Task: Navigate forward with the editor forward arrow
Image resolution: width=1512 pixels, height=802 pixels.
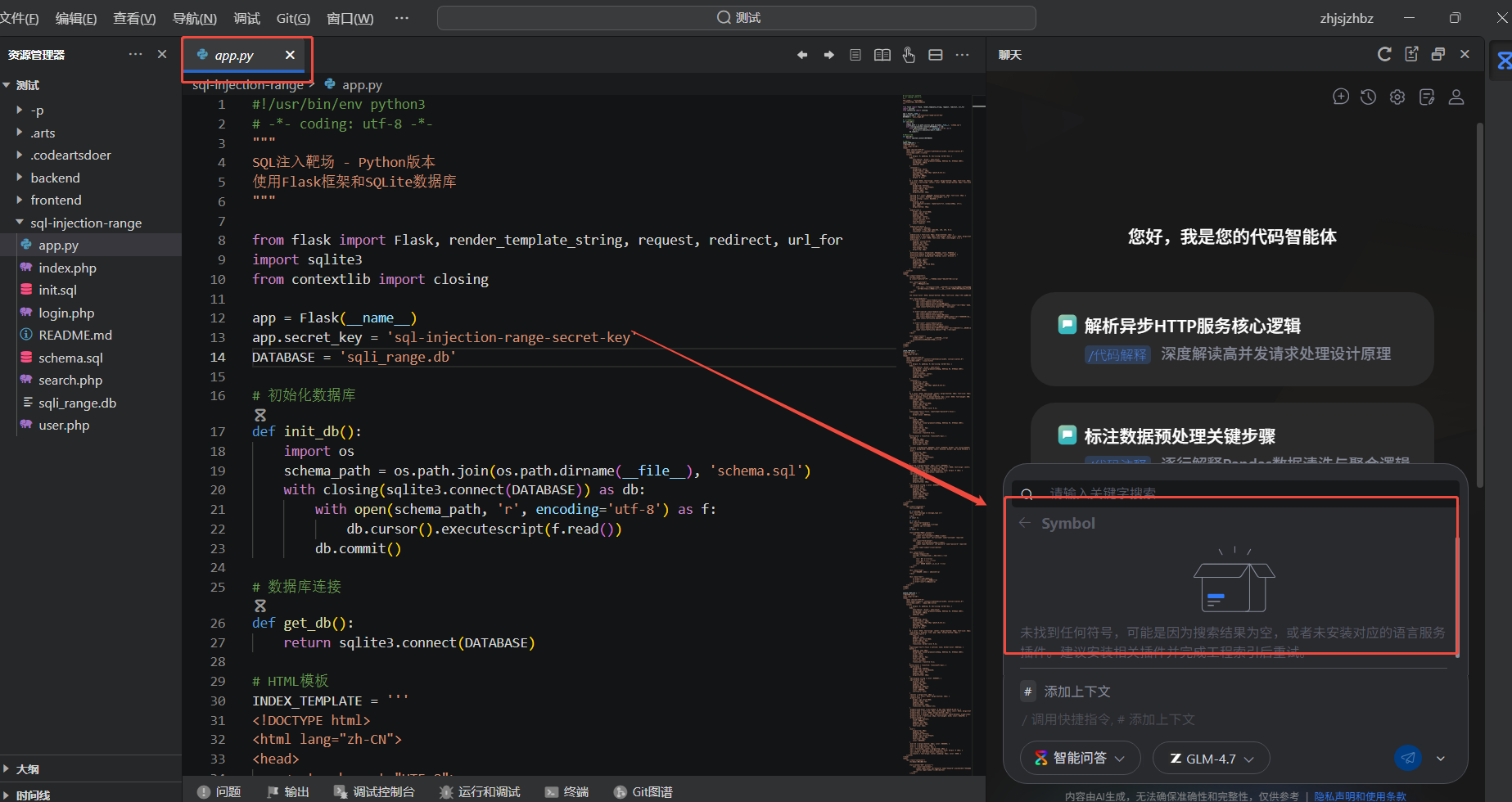Action: 829,55
